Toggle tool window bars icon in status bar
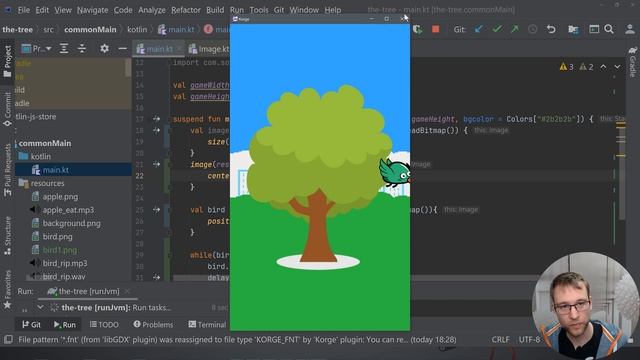 point(8,339)
